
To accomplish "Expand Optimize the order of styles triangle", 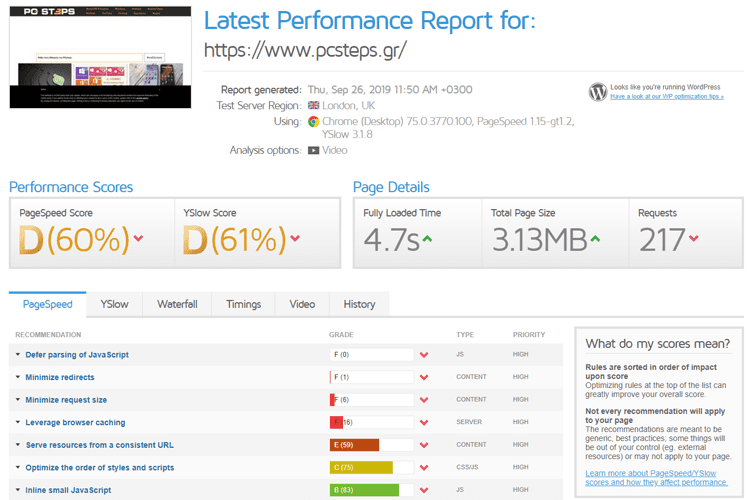I will pos(18,467).
